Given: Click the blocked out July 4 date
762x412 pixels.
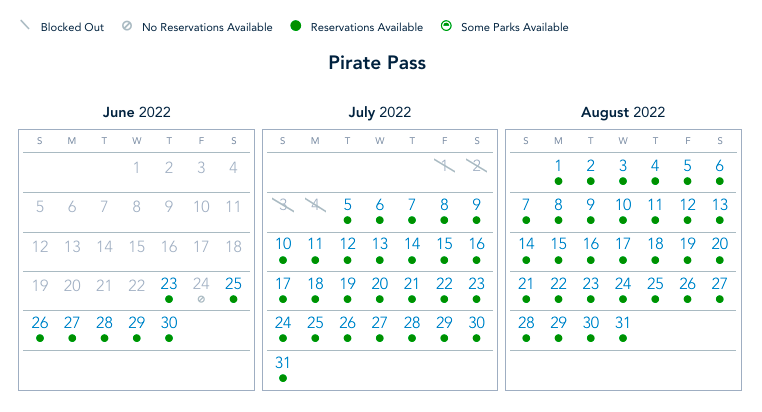Looking at the screenshot, I should pyautogui.click(x=315, y=205).
